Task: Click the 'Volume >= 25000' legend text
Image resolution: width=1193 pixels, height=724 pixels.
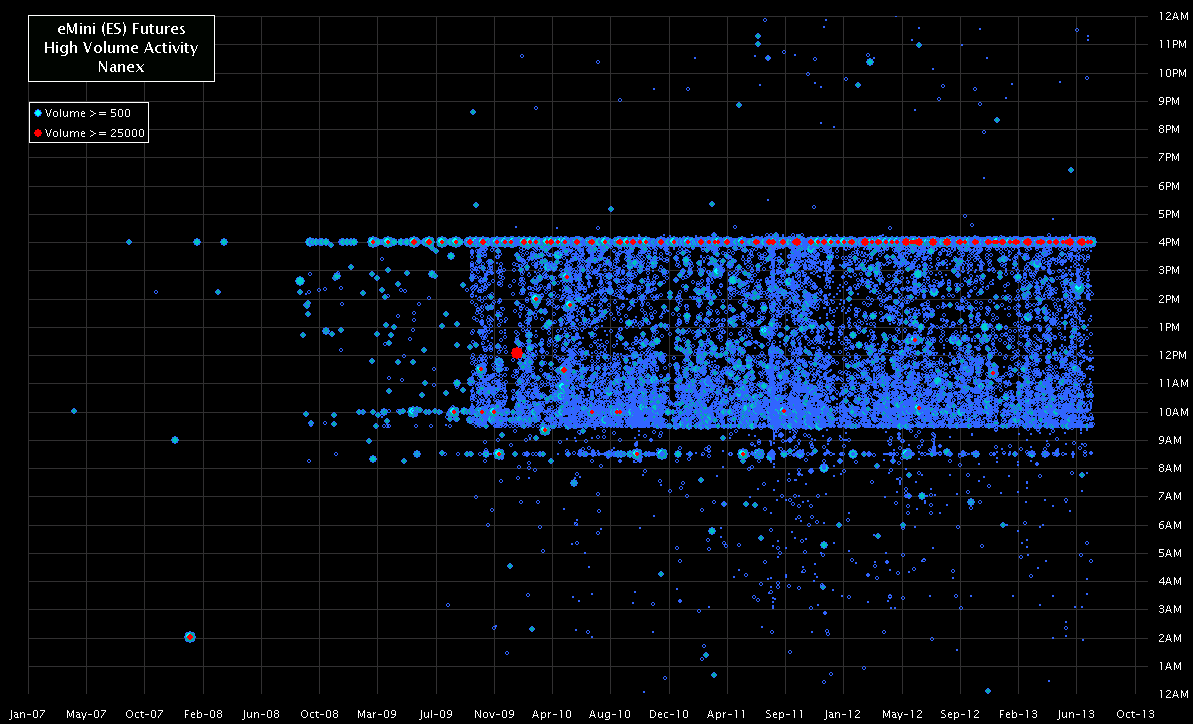Action: (x=94, y=133)
